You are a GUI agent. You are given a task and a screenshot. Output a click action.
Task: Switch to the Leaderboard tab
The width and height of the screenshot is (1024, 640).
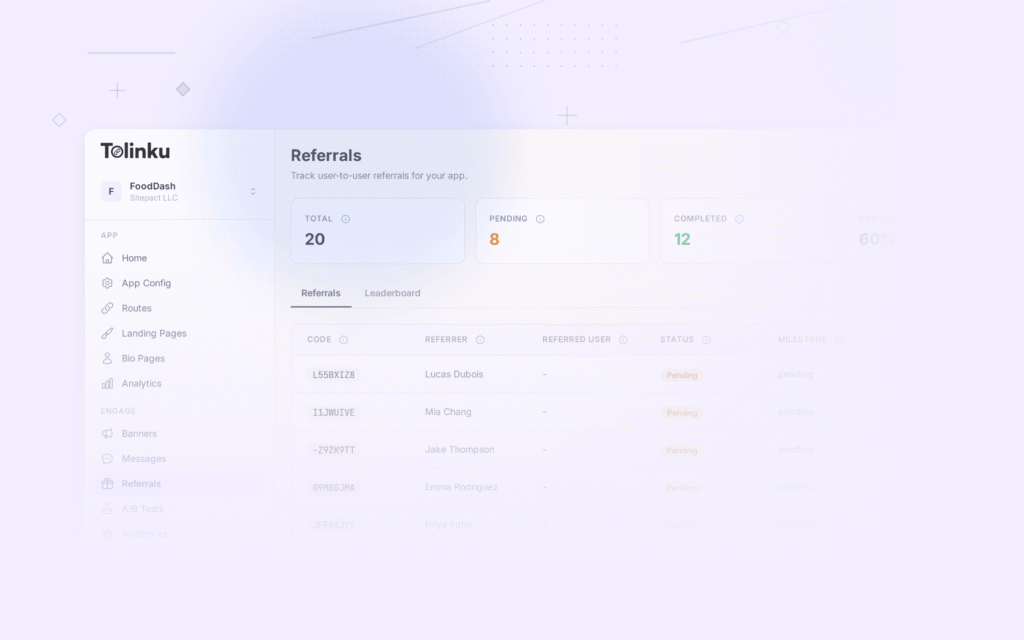pos(392,293)
